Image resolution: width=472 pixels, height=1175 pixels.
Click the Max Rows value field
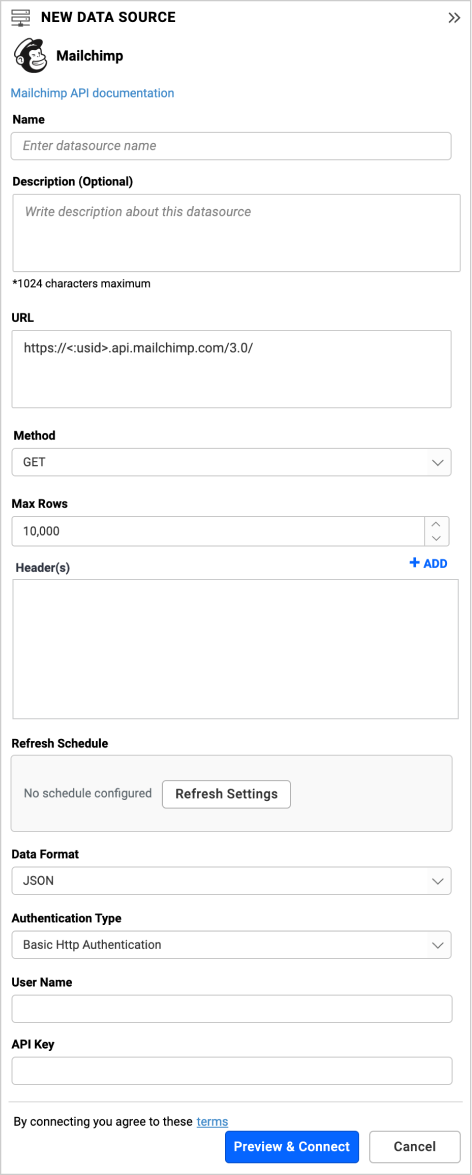point(219,531)
